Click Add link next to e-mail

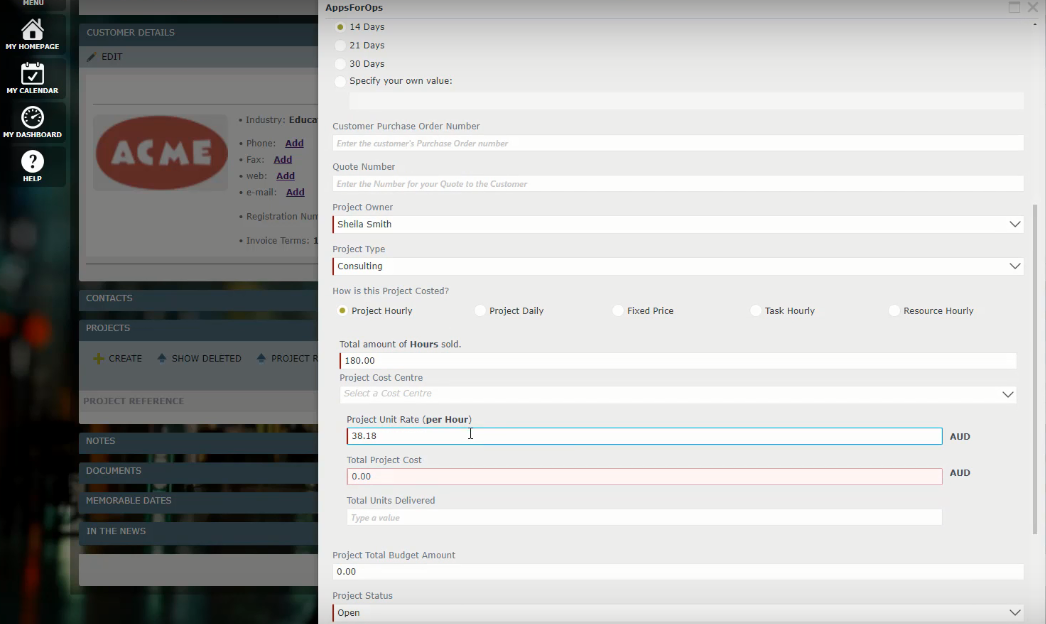click(x=295, y=192)
